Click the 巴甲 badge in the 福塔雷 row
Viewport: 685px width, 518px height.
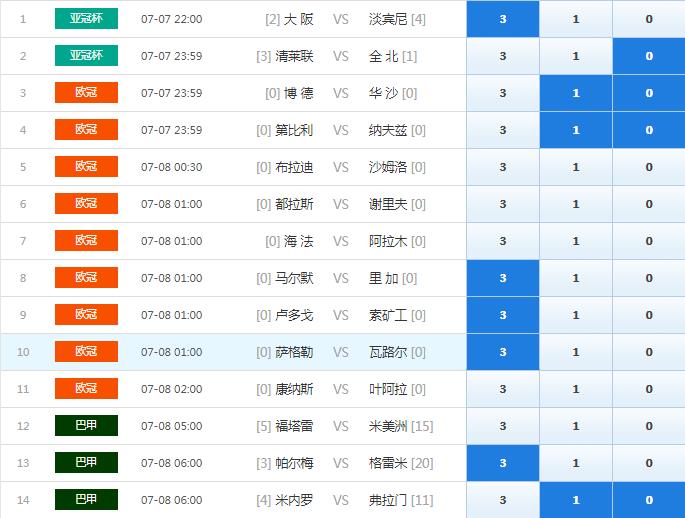tap(86, 426)
